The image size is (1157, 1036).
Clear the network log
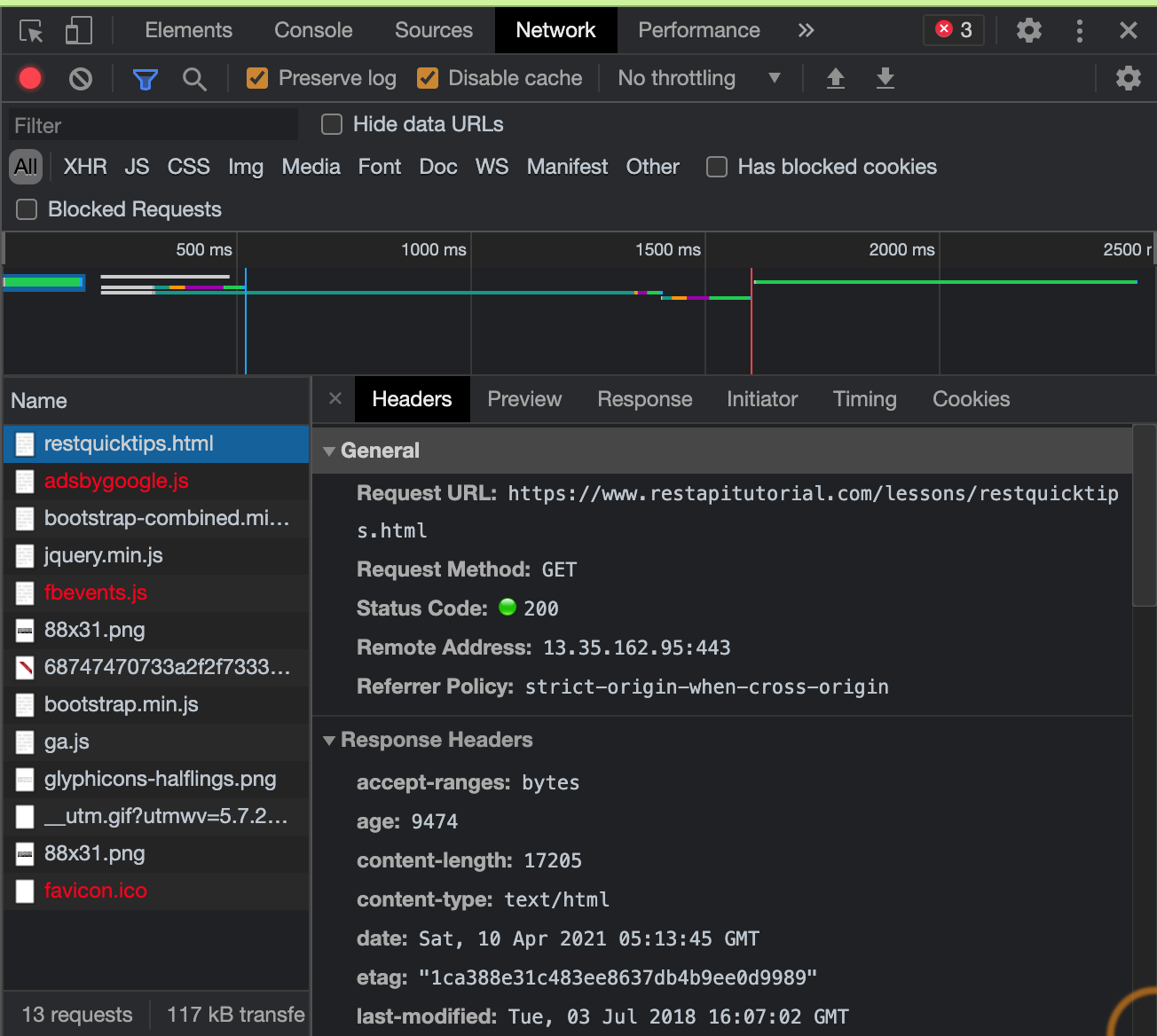click(x=81, y=79)
